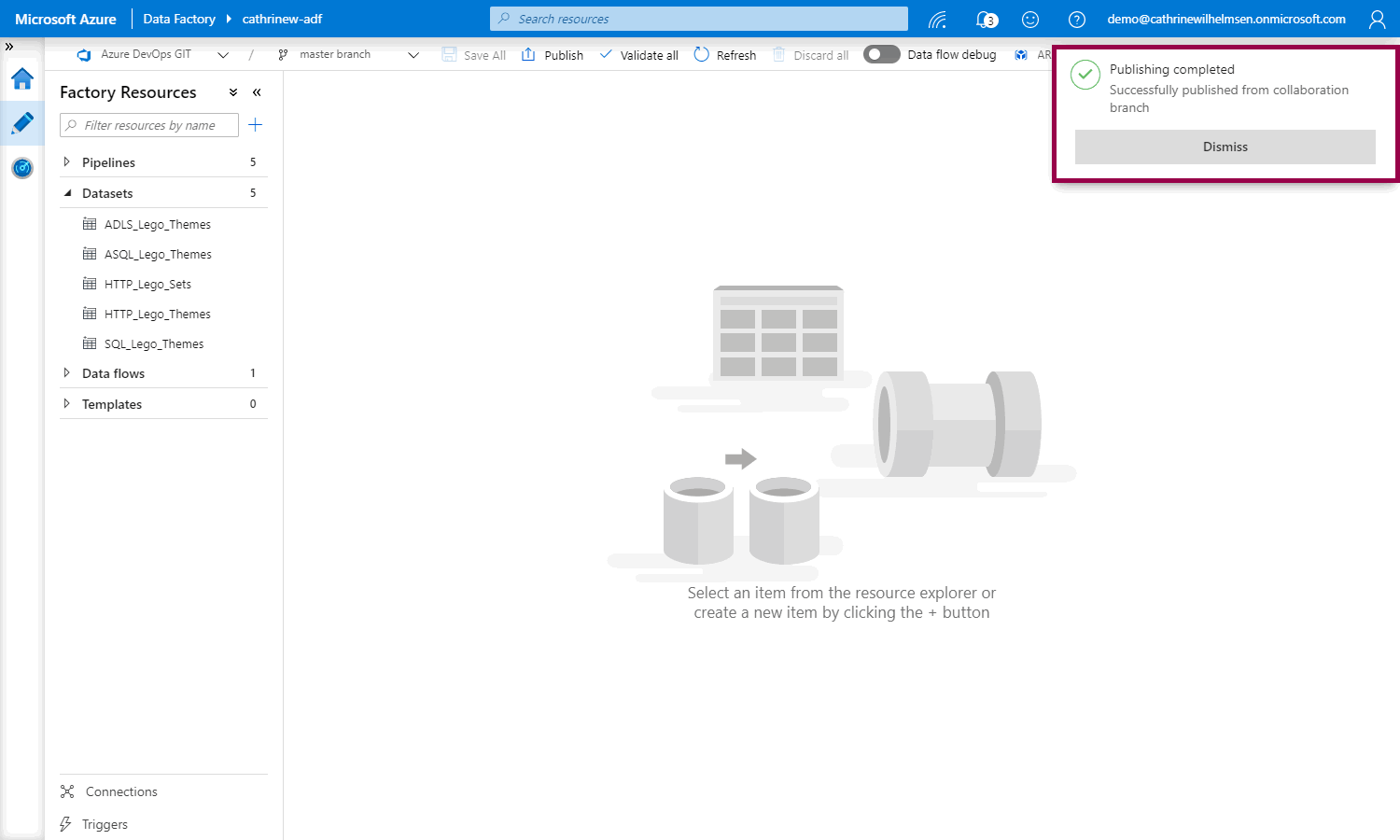Click Validate all in toolbar

point(639,55)
